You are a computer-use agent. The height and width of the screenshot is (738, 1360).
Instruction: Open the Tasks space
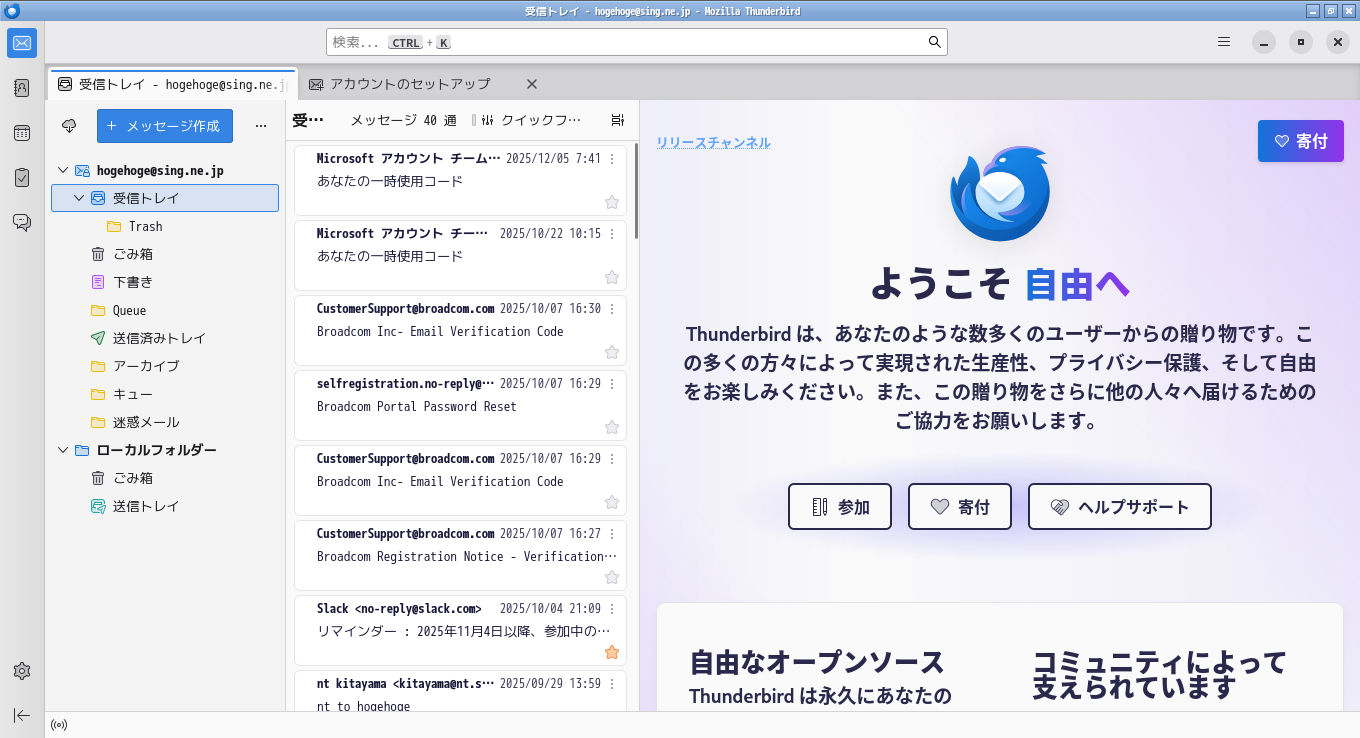pos(22,178)
